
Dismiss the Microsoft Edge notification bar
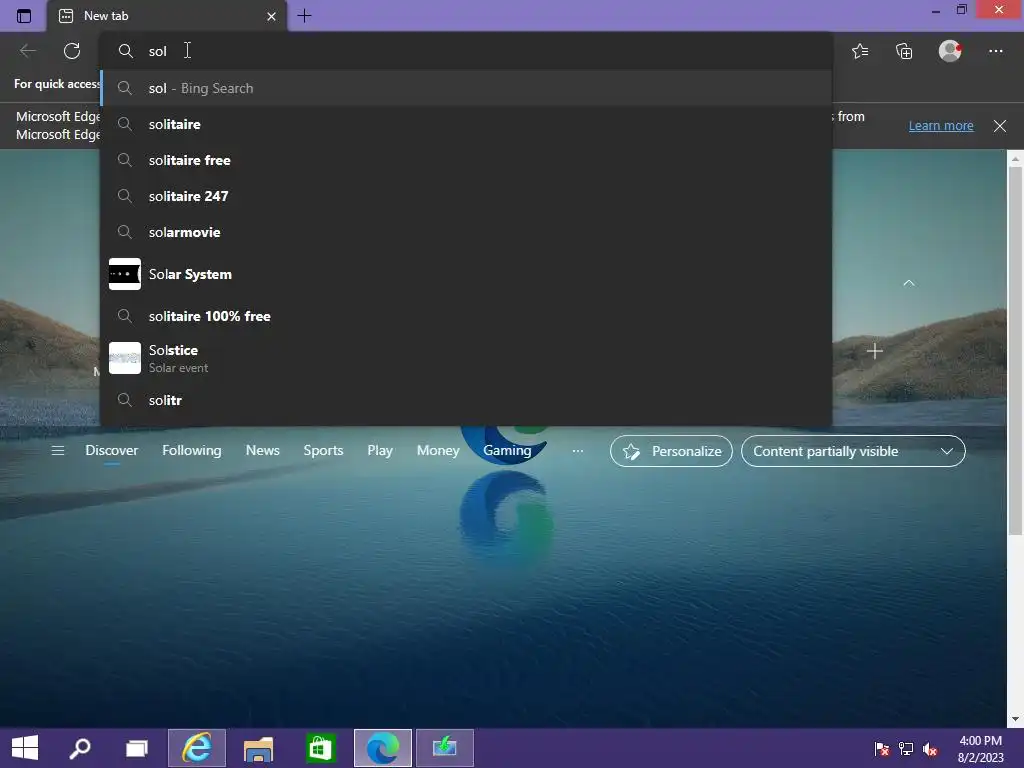coord(1000,125)
